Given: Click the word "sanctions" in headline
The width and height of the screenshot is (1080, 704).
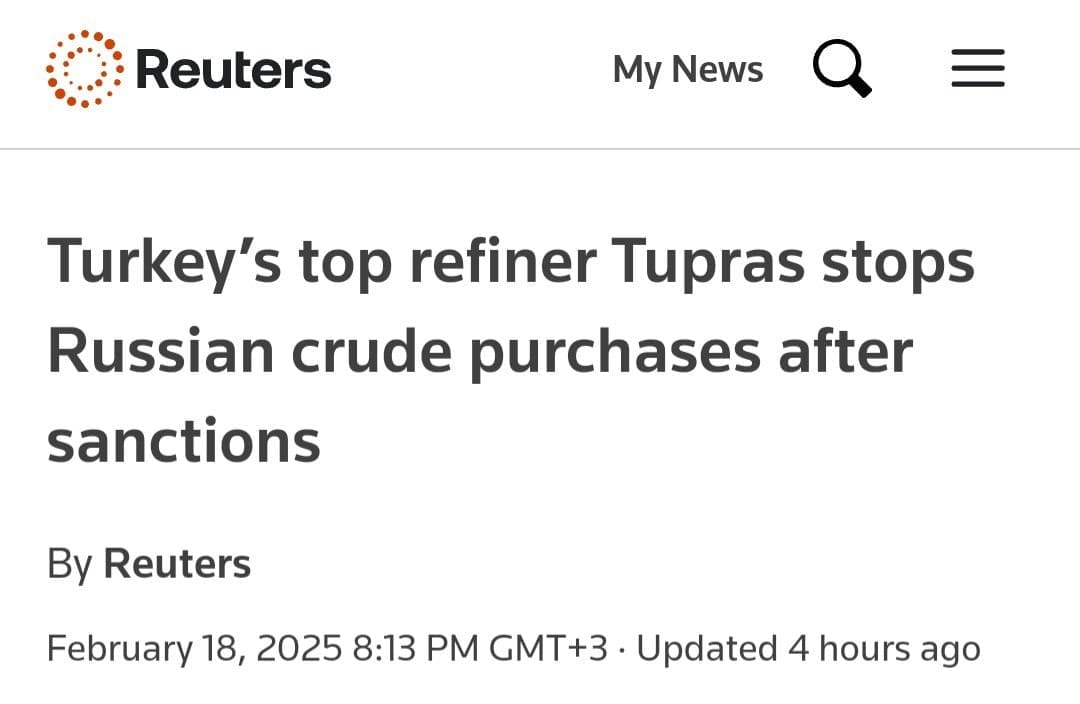Looking at the screenshot, I should coord(184,441).
